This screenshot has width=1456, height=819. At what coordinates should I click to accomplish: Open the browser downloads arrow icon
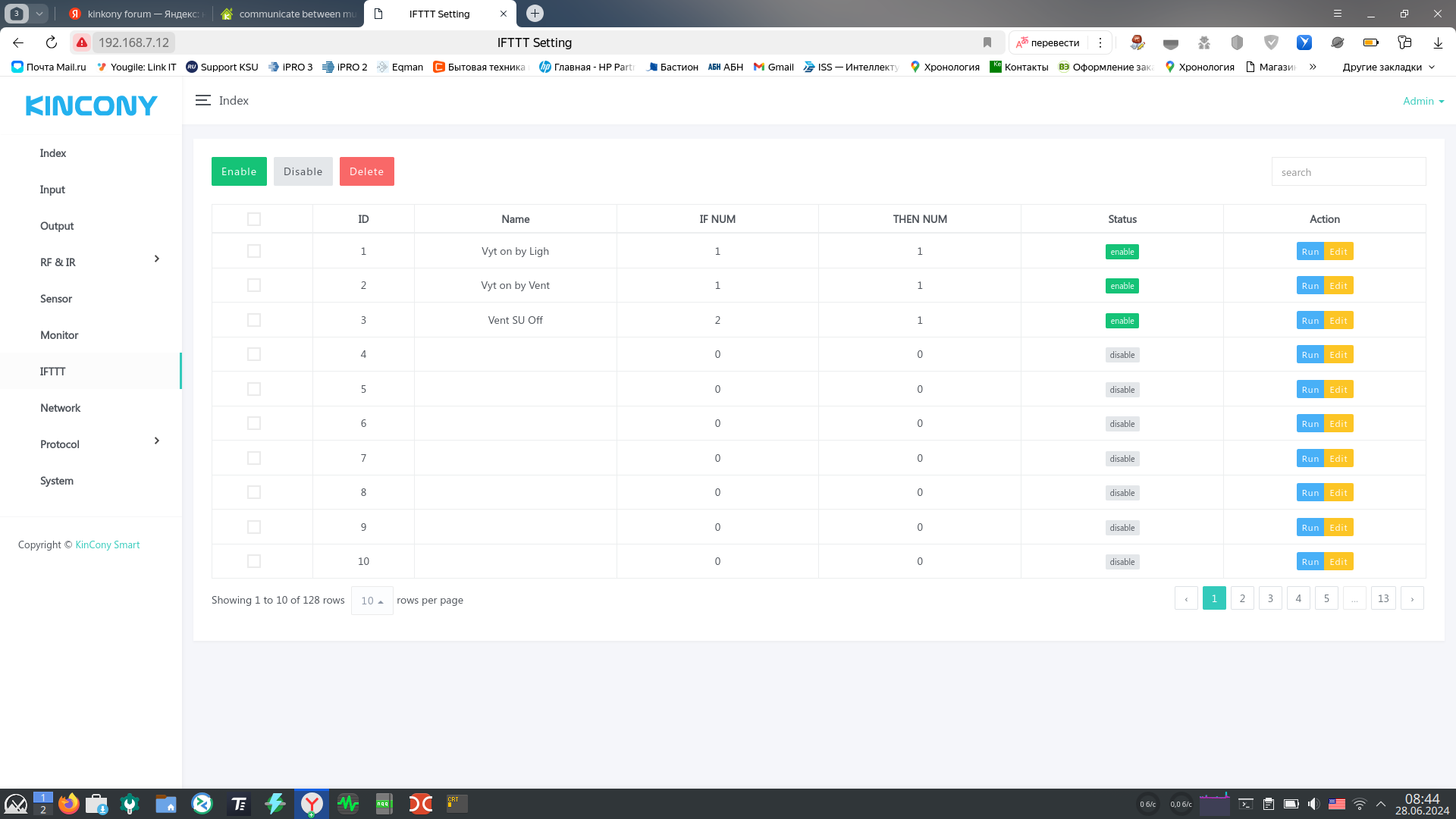1437,42
